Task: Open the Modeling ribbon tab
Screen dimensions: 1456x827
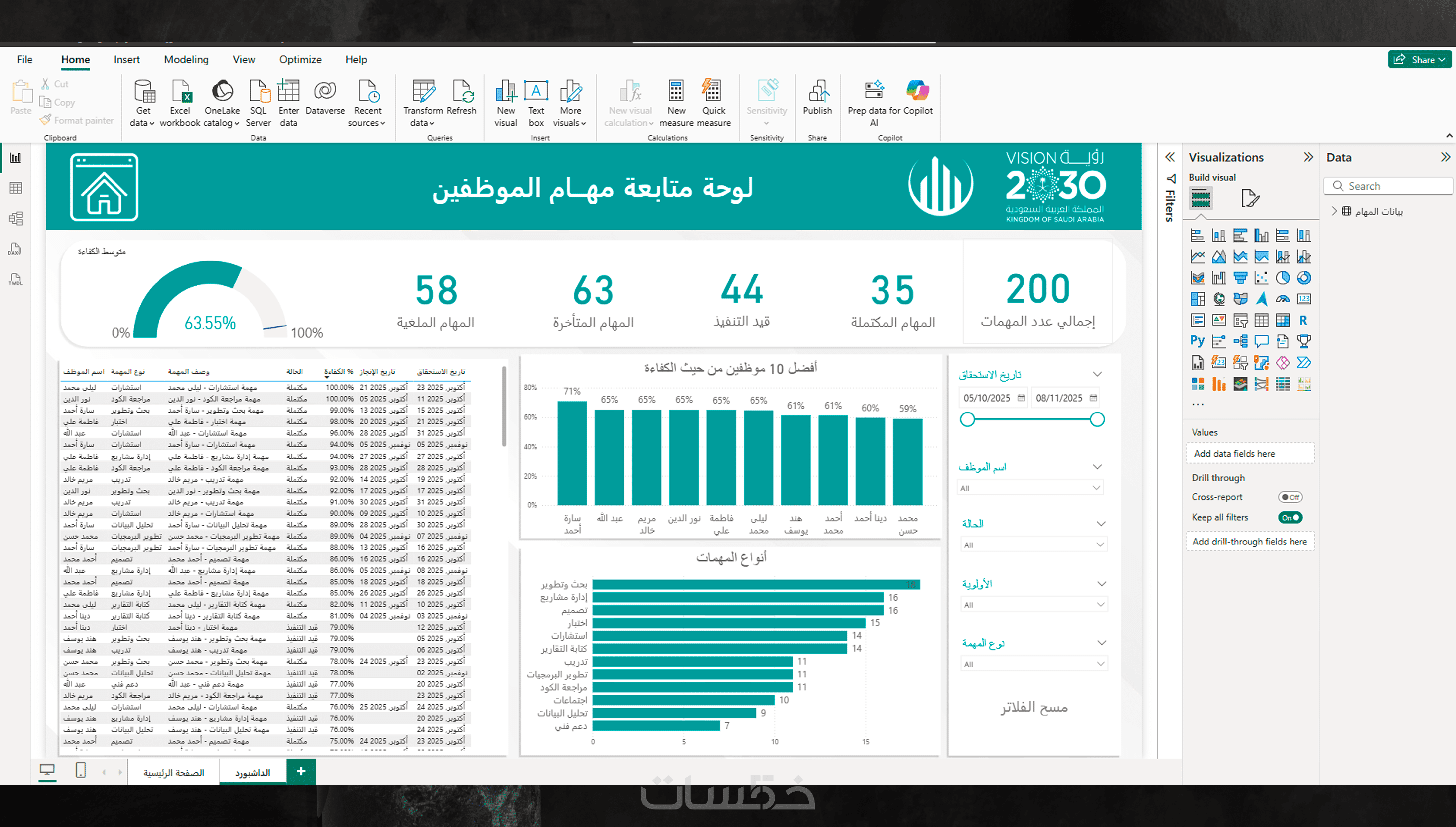Action: (x=186, y=60)
